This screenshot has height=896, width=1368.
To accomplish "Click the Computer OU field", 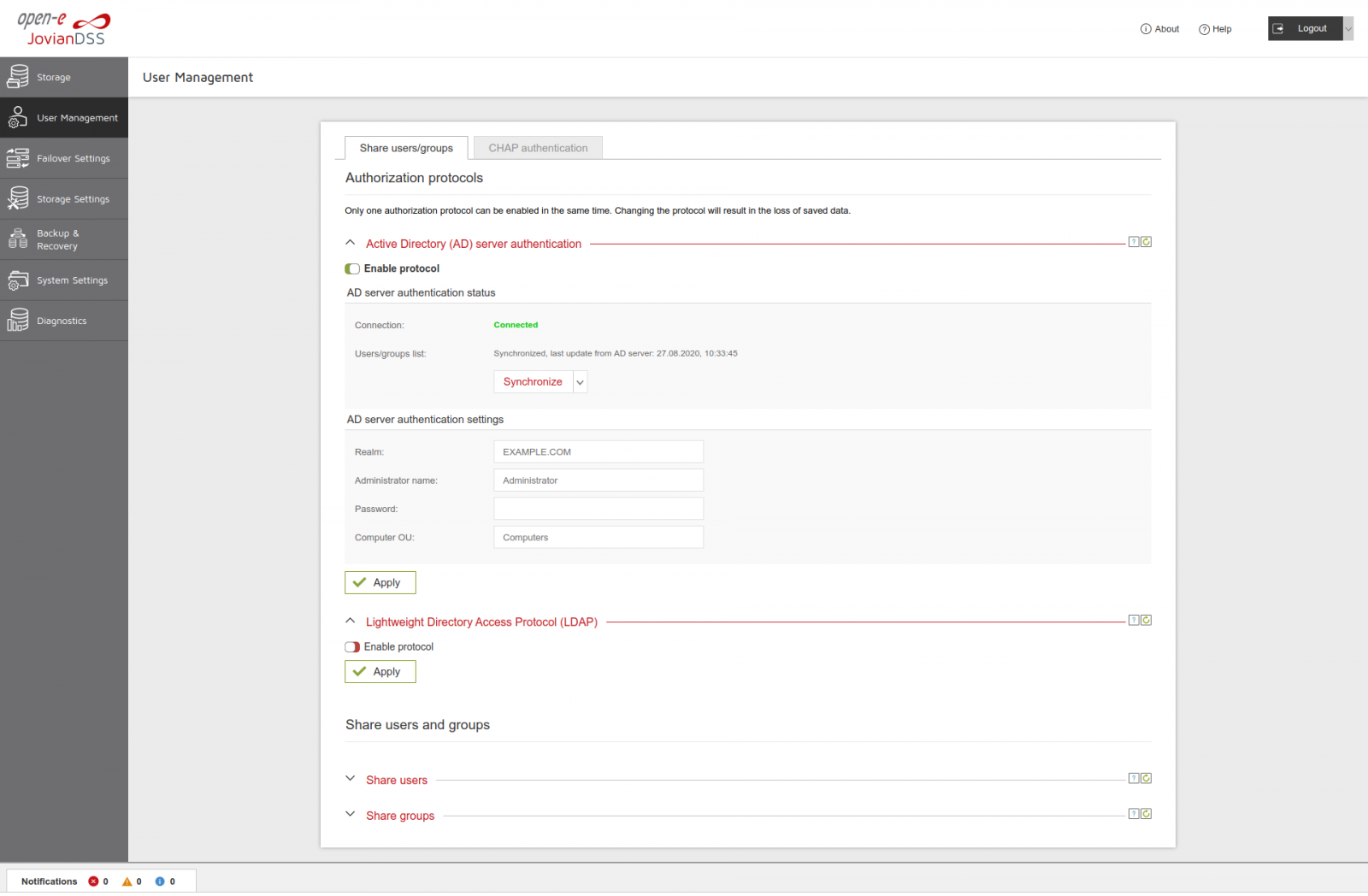I will pyautogui.click(x=598, y=537).
